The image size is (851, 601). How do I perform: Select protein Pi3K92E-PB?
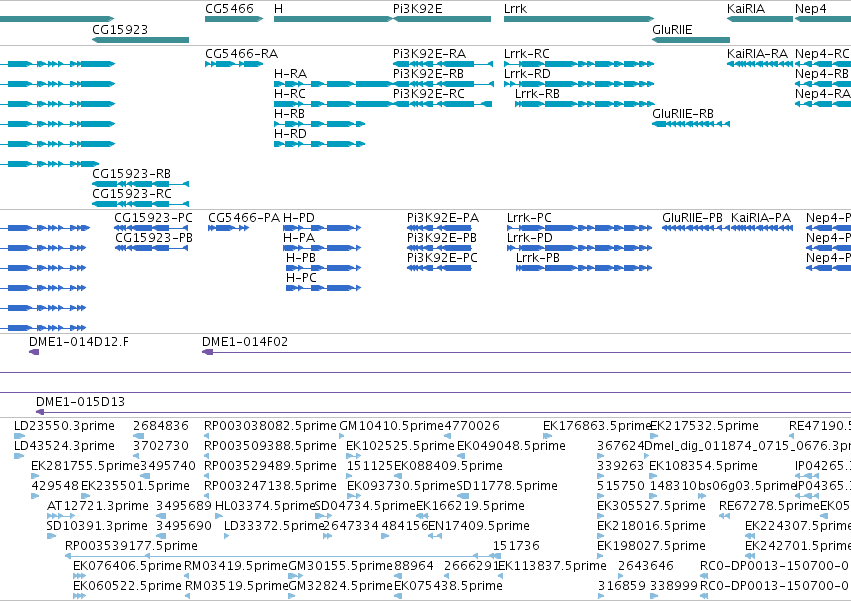439,248
